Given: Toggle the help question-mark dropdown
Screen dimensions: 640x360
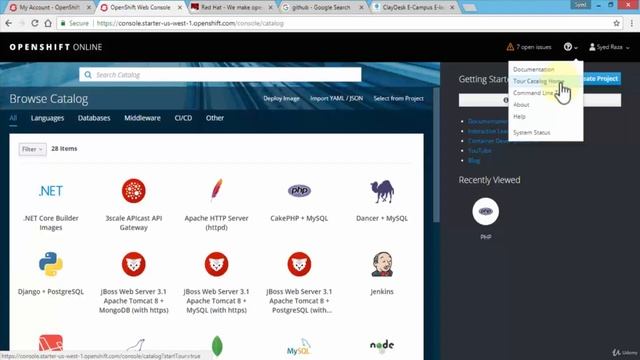Looking at the screenshot, I should 571,47.
